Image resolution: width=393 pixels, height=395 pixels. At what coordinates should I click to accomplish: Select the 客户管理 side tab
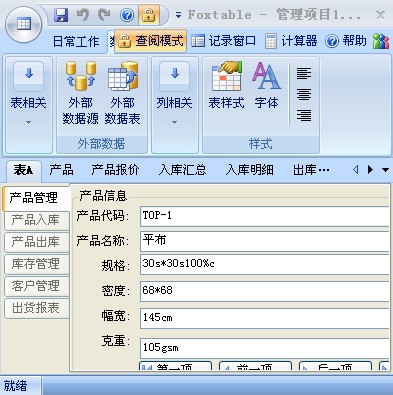[x=36, y=286]
